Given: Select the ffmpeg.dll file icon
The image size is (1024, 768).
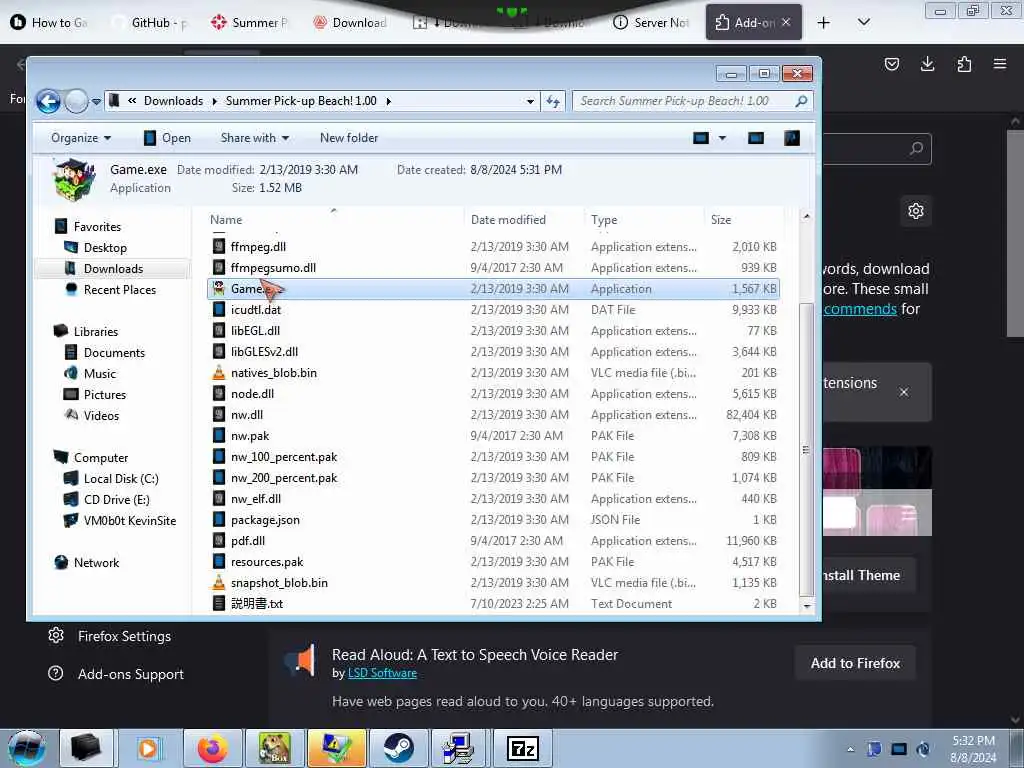Looking at the screenshot, I should coord(219,247).
